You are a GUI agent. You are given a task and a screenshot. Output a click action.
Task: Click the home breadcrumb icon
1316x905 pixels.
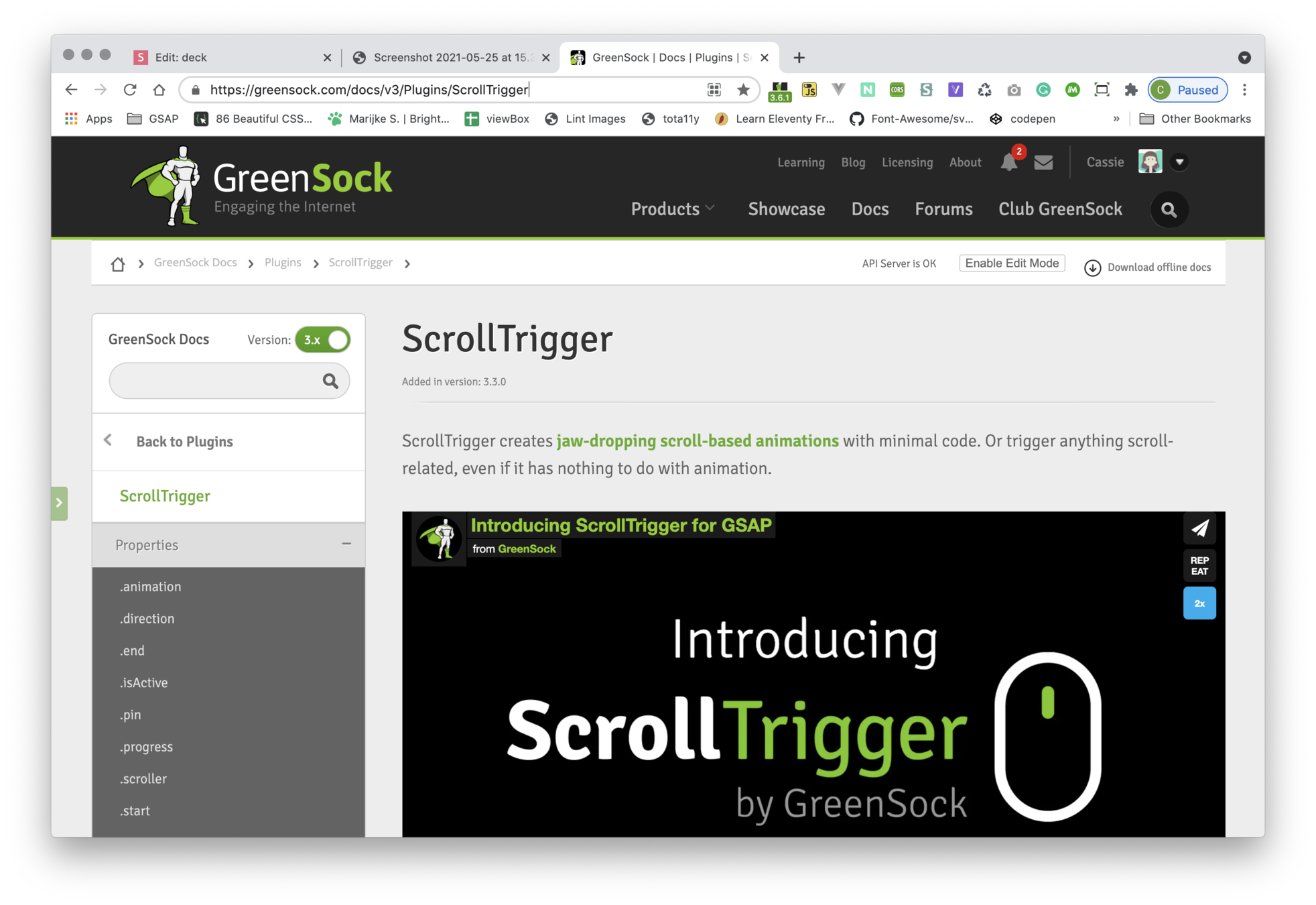pyautogui.click(x=118, y=263)
